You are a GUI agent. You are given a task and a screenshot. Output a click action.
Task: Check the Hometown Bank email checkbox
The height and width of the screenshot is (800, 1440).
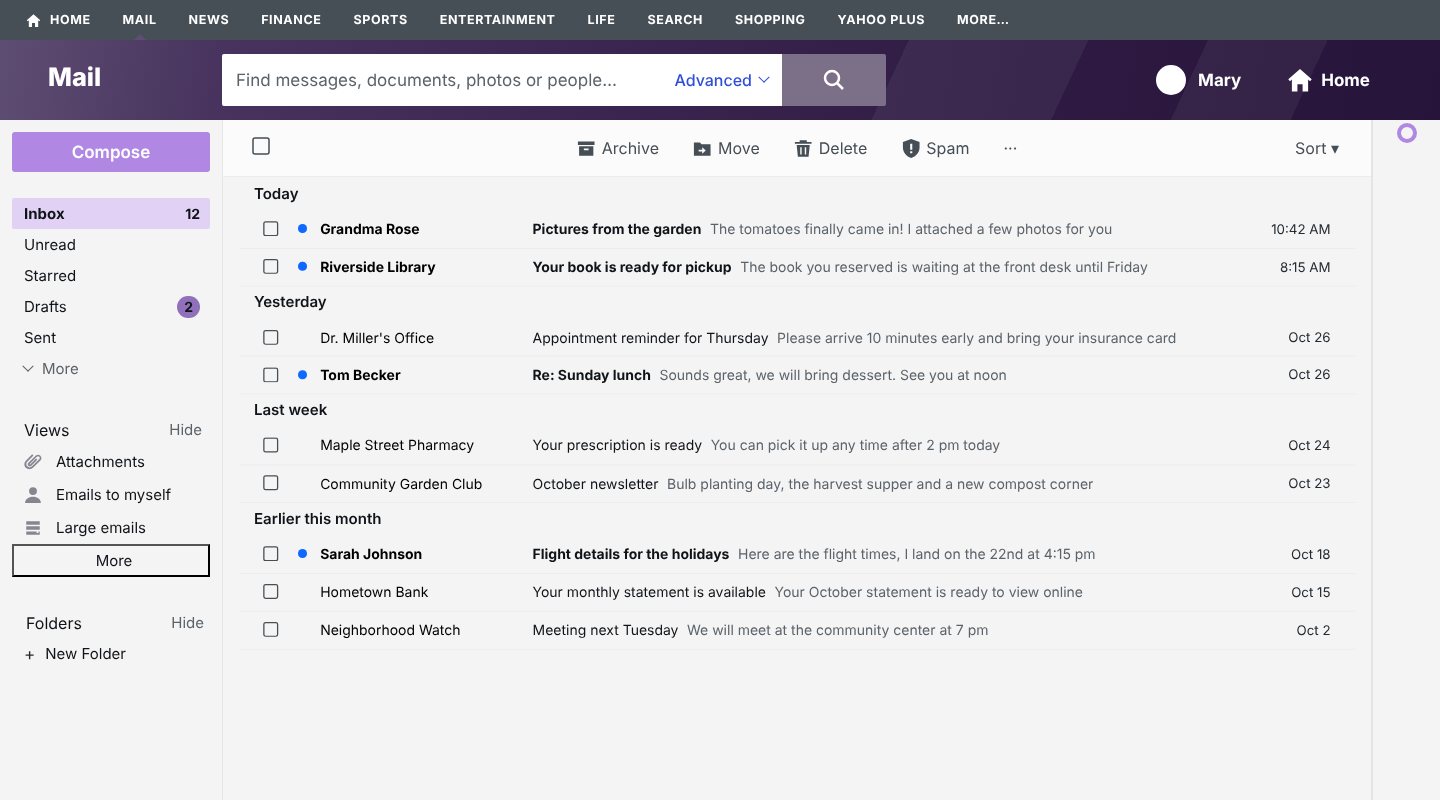(x=271, y=592)
